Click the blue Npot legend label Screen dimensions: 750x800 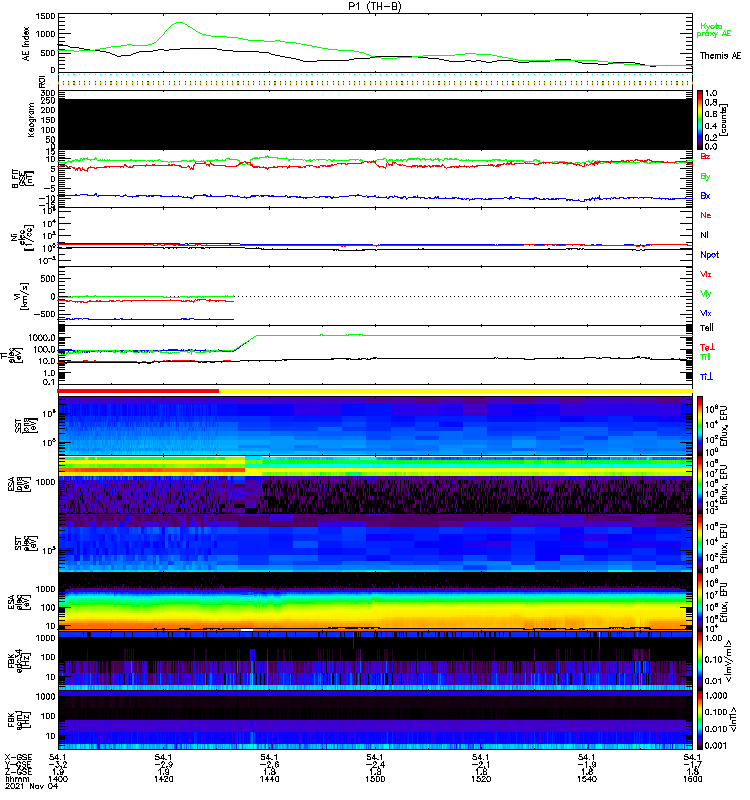710,255
